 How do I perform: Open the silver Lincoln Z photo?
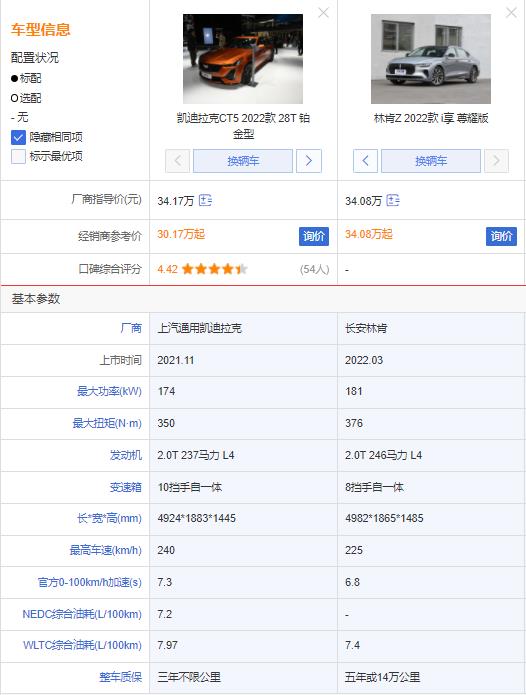pyautogui.click(x=431, y=59)
